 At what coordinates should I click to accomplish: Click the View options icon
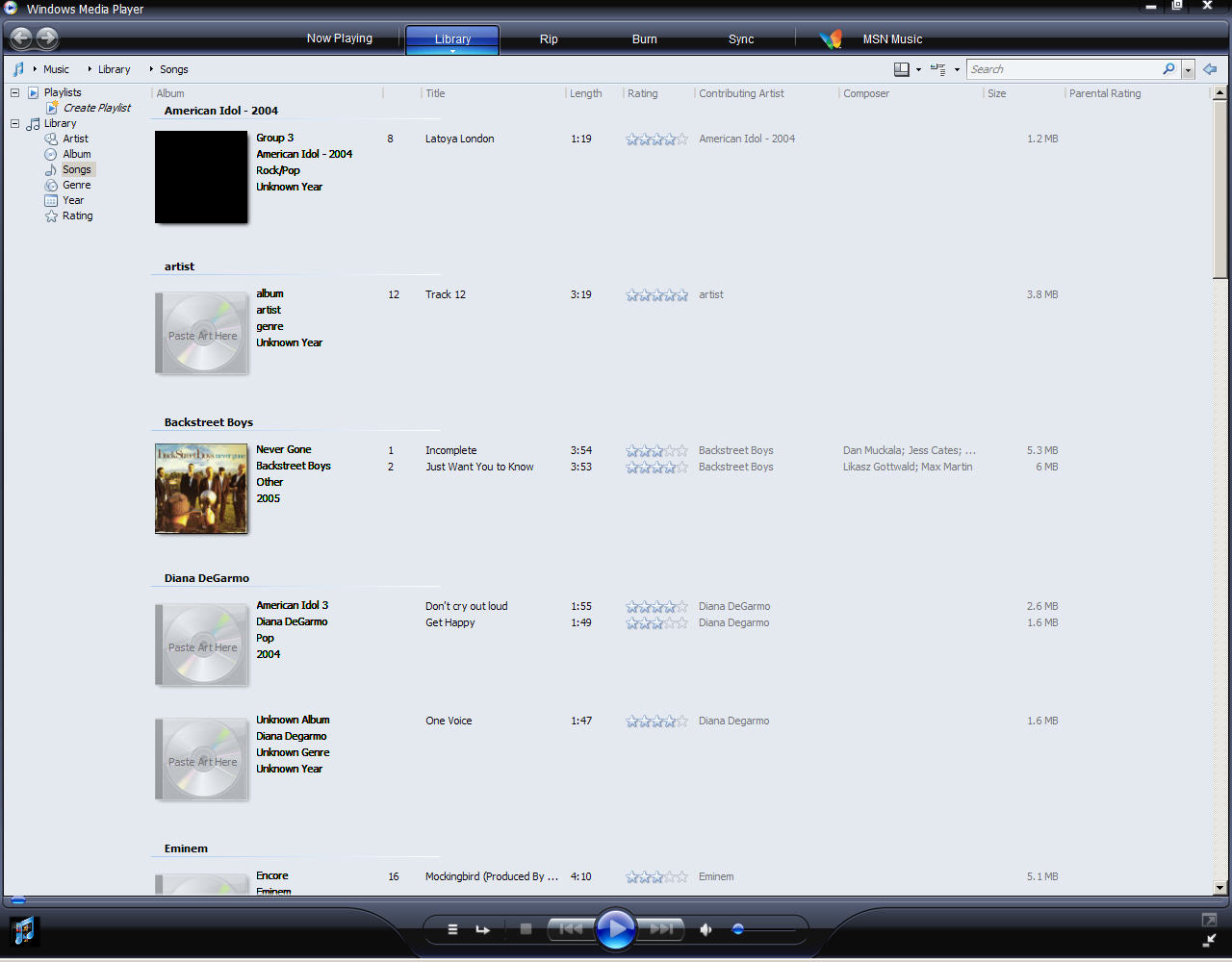(937, 69)
